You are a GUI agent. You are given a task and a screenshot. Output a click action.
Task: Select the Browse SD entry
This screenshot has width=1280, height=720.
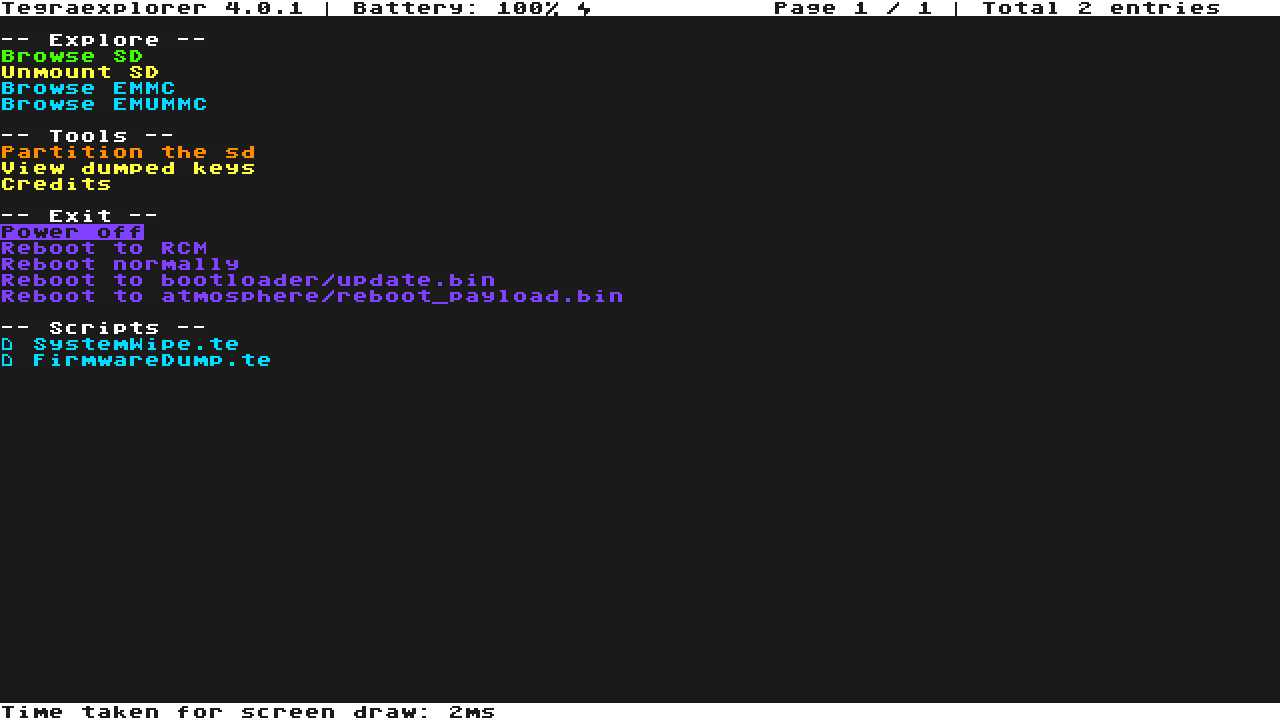(72, 56)
